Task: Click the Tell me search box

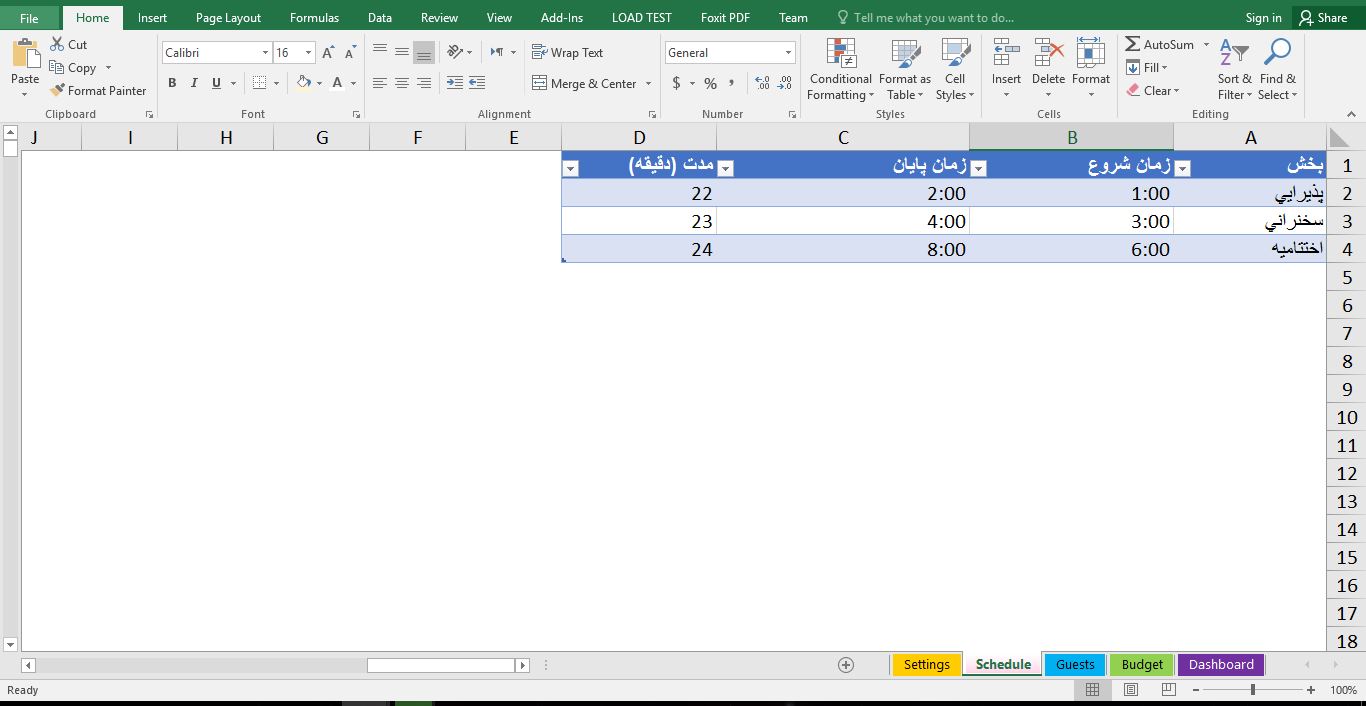Action: [x=925, y=18]
